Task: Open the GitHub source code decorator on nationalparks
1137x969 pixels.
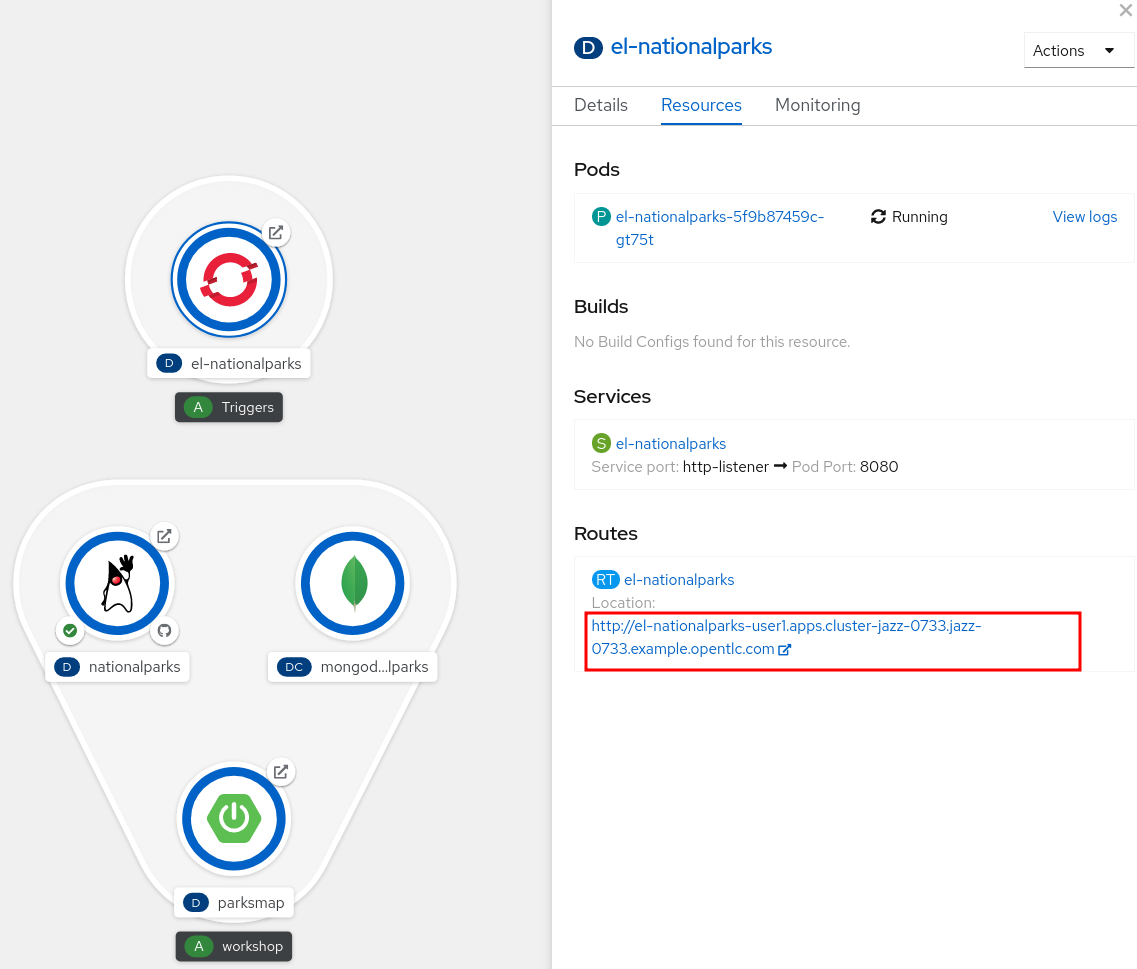Action: [x=164, y=631]
